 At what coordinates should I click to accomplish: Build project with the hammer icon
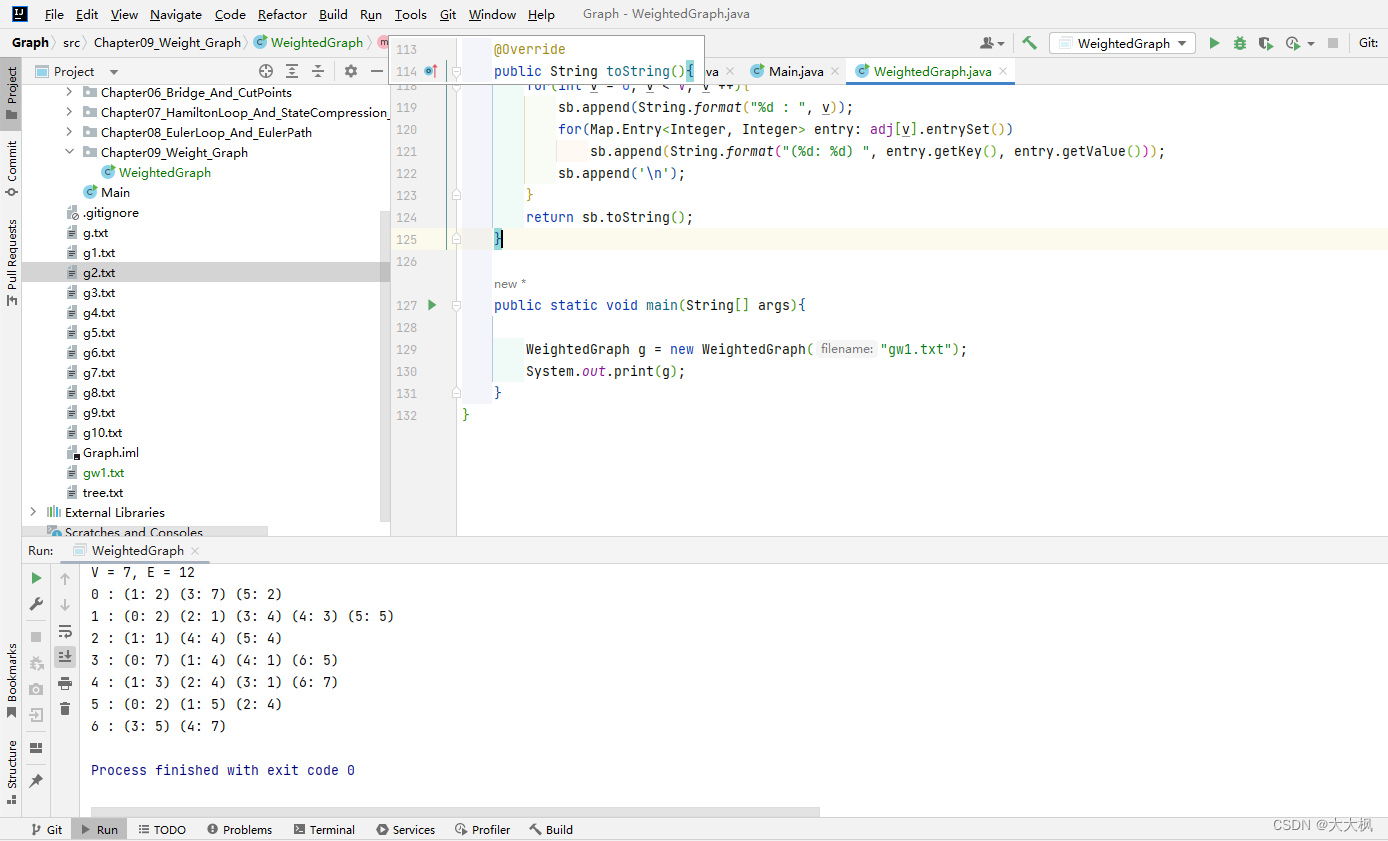click(x=1029, y=43)
